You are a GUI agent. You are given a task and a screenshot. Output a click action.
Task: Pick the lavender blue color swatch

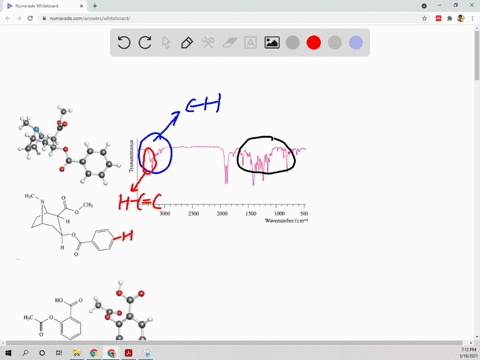[356, 43]
